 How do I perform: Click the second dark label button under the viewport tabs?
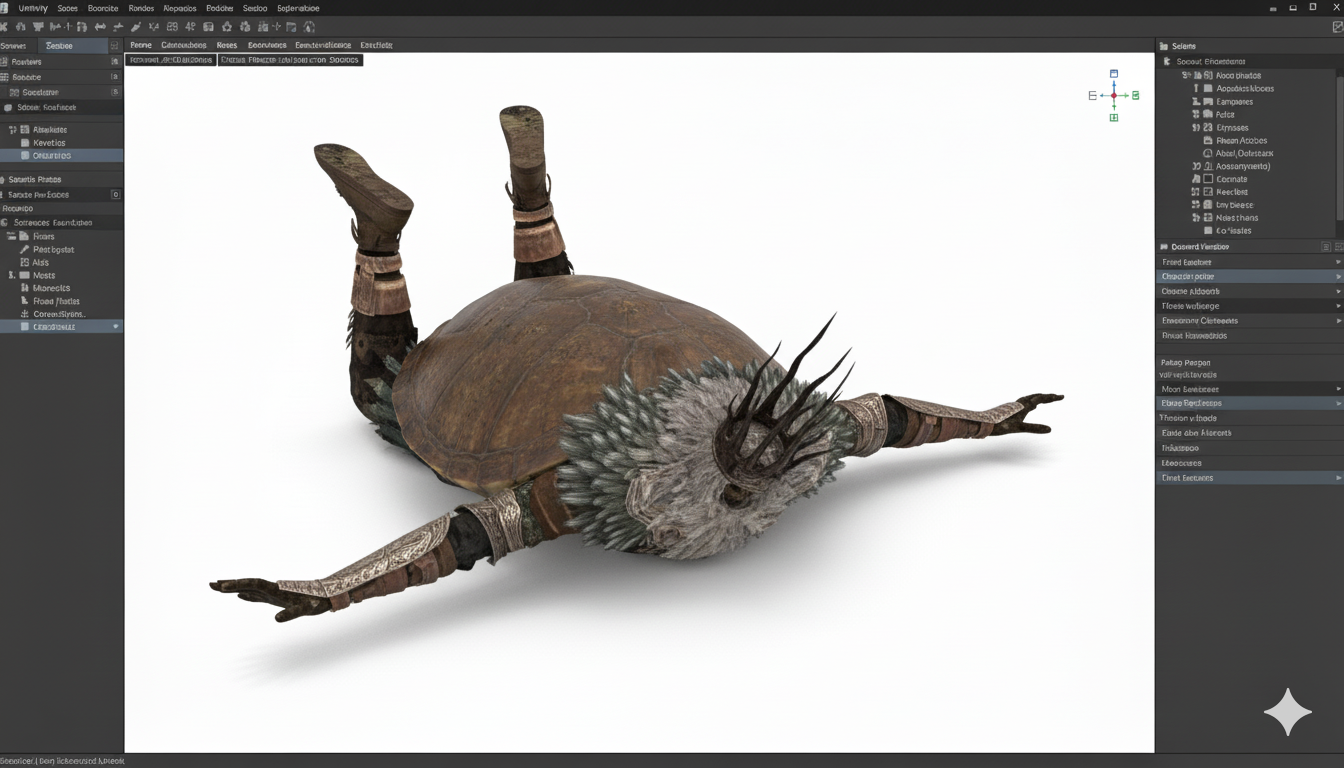pos(290,60)
